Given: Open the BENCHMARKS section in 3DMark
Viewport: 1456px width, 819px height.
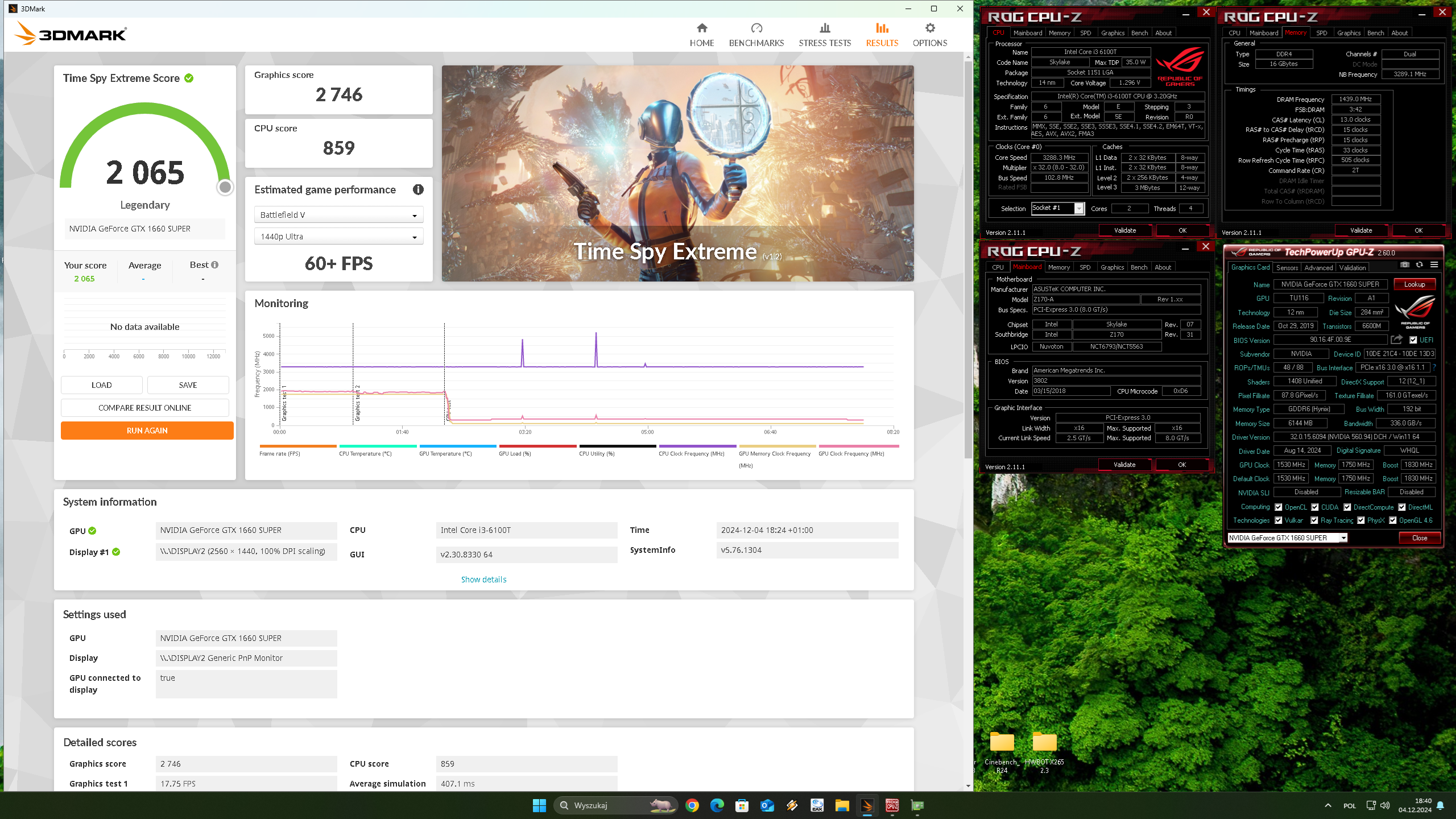Looking at the screenshot, I should [756, 35].
